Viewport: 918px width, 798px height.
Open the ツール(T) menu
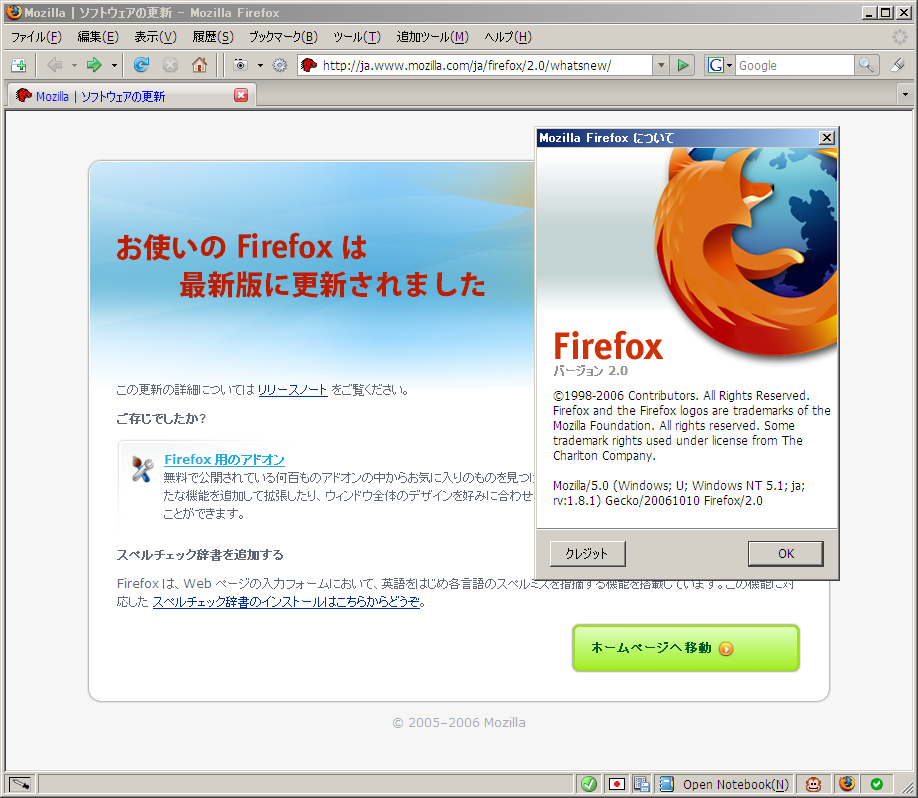click(357, 37)
